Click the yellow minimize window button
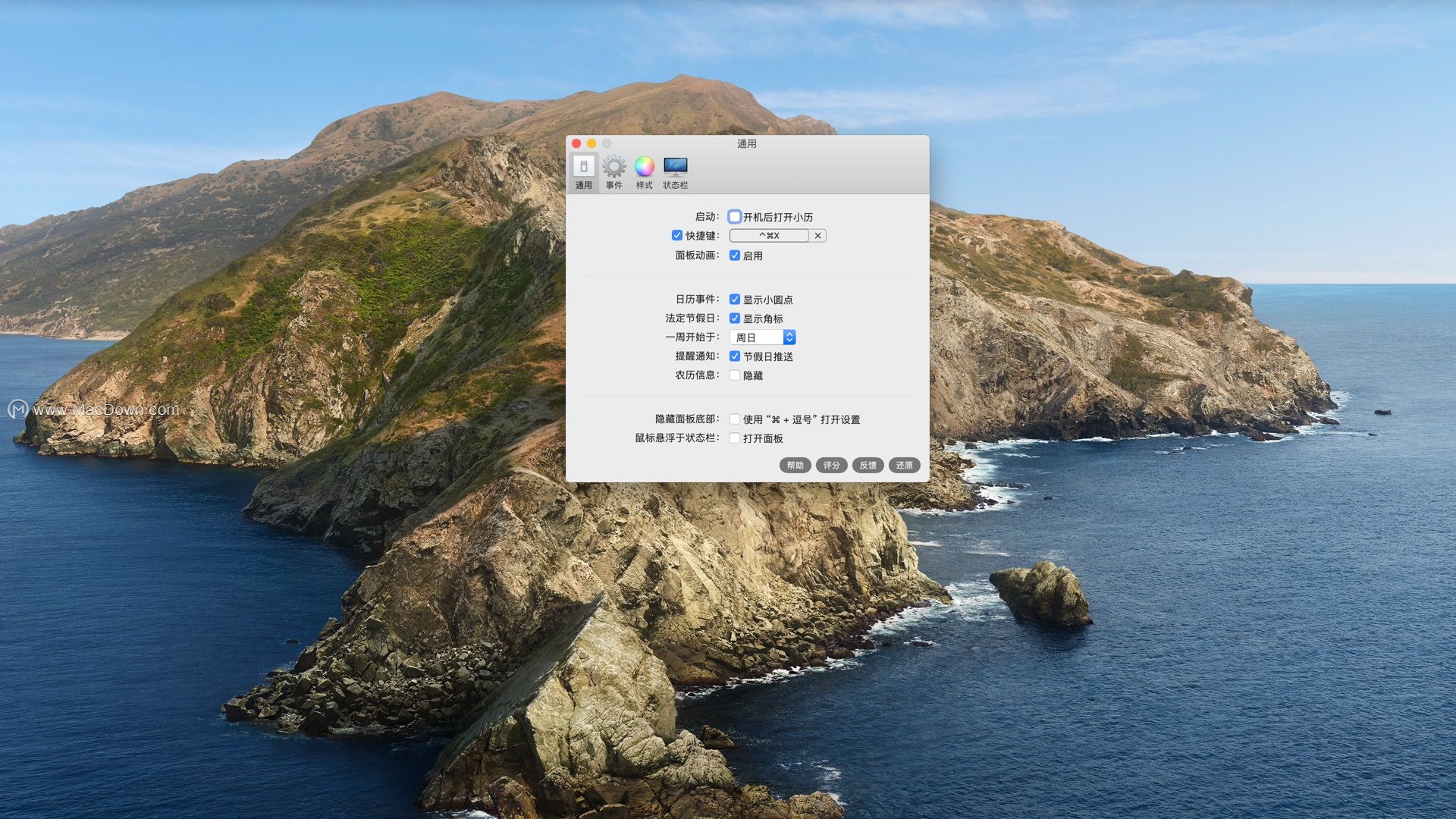 coord(591,143)
